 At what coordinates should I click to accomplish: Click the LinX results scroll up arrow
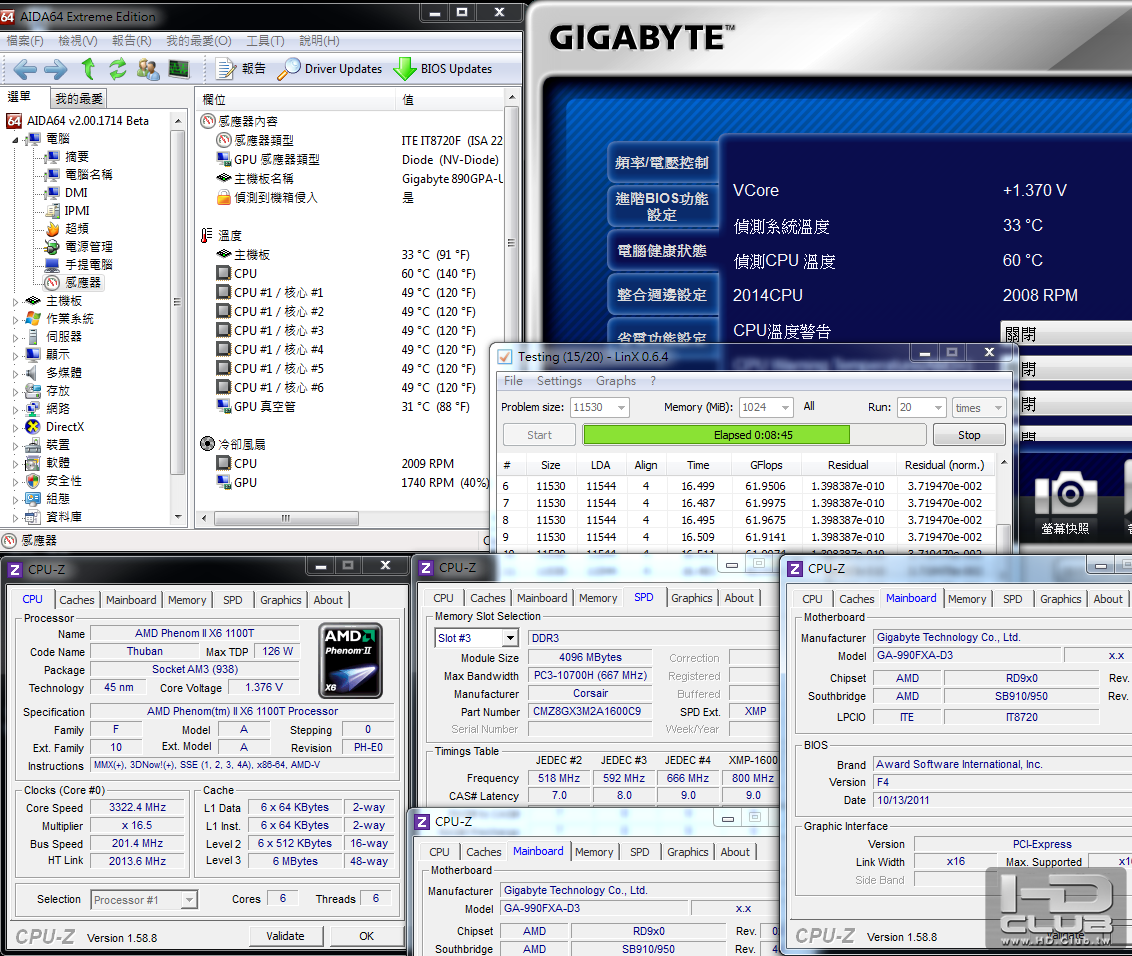point(1003,462)
